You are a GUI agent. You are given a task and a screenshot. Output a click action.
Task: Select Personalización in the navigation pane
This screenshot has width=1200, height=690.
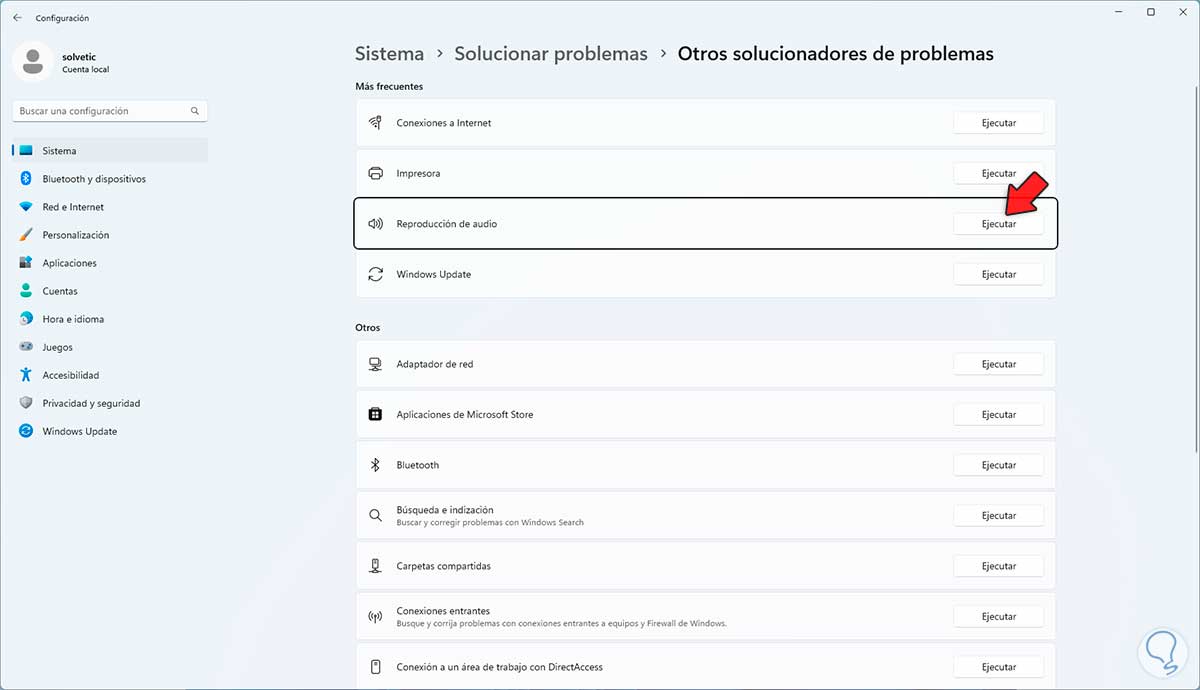(x=78, y=234)
